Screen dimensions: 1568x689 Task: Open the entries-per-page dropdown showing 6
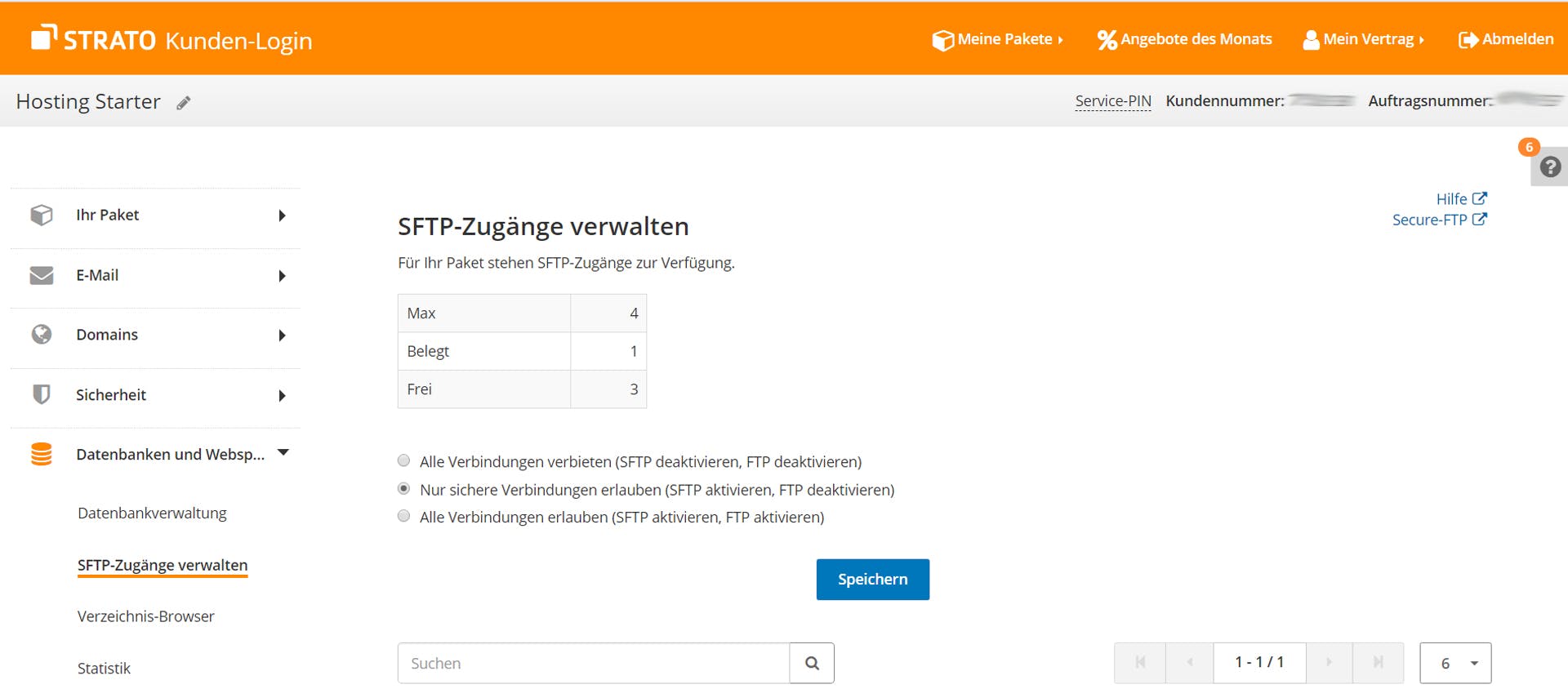(1455, 663)
